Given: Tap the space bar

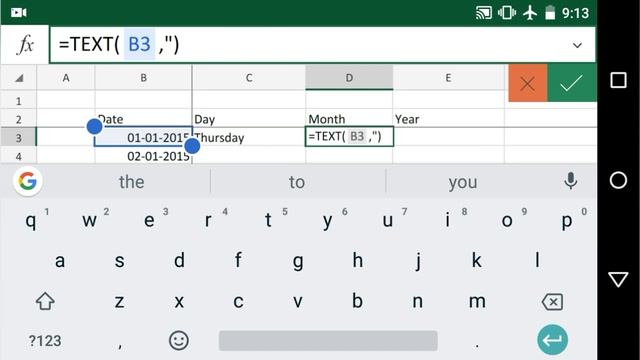Looking at the screenshot, I should [328, 340].
